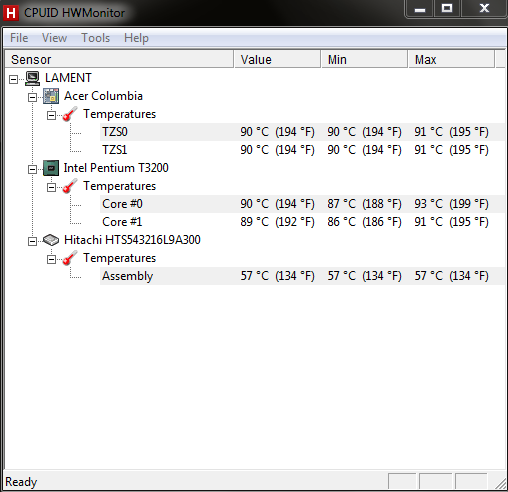Click the LAMENT computer icon
The width and height of the screenshot is (508, 492).
click(33, 78)
